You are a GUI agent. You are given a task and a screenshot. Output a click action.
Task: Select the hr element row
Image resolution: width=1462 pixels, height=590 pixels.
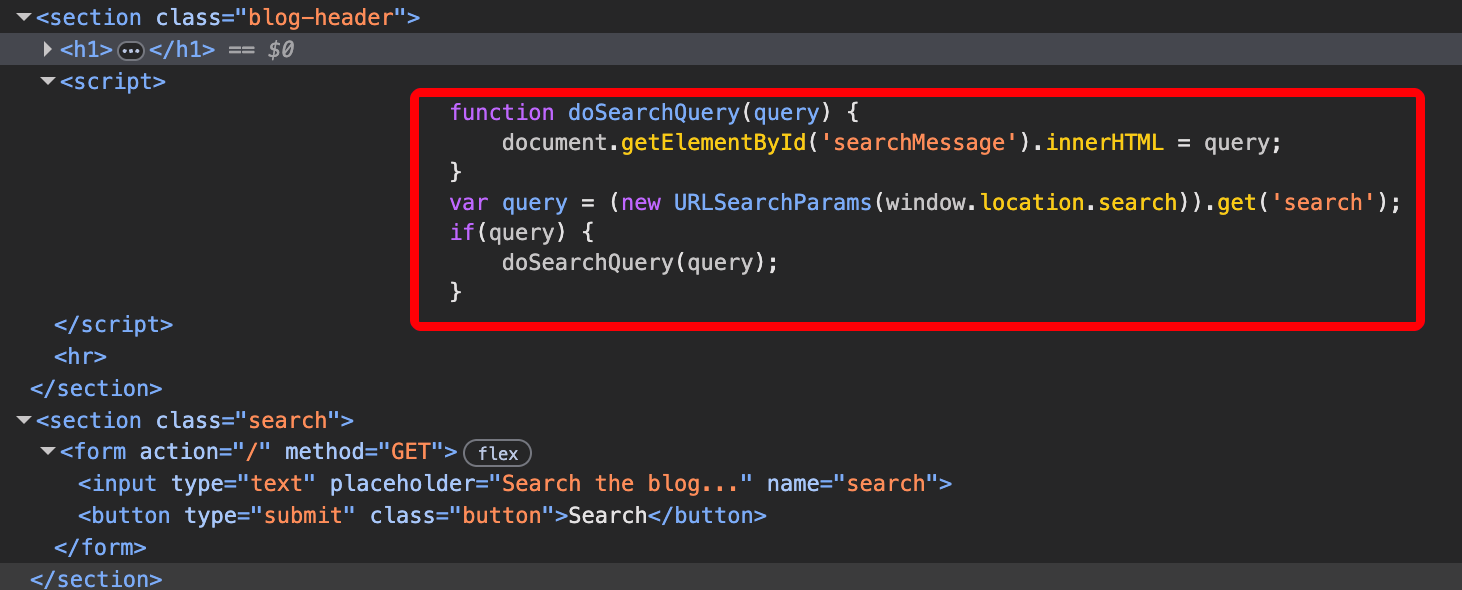80,356
